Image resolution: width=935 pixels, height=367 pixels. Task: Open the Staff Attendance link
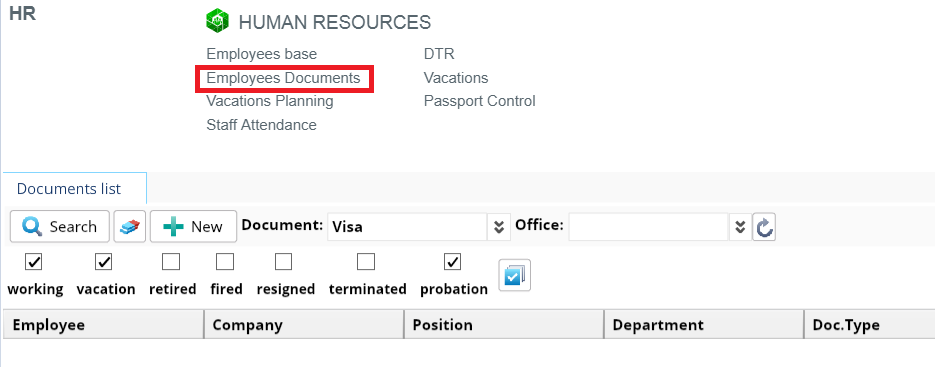pos(261,125)
